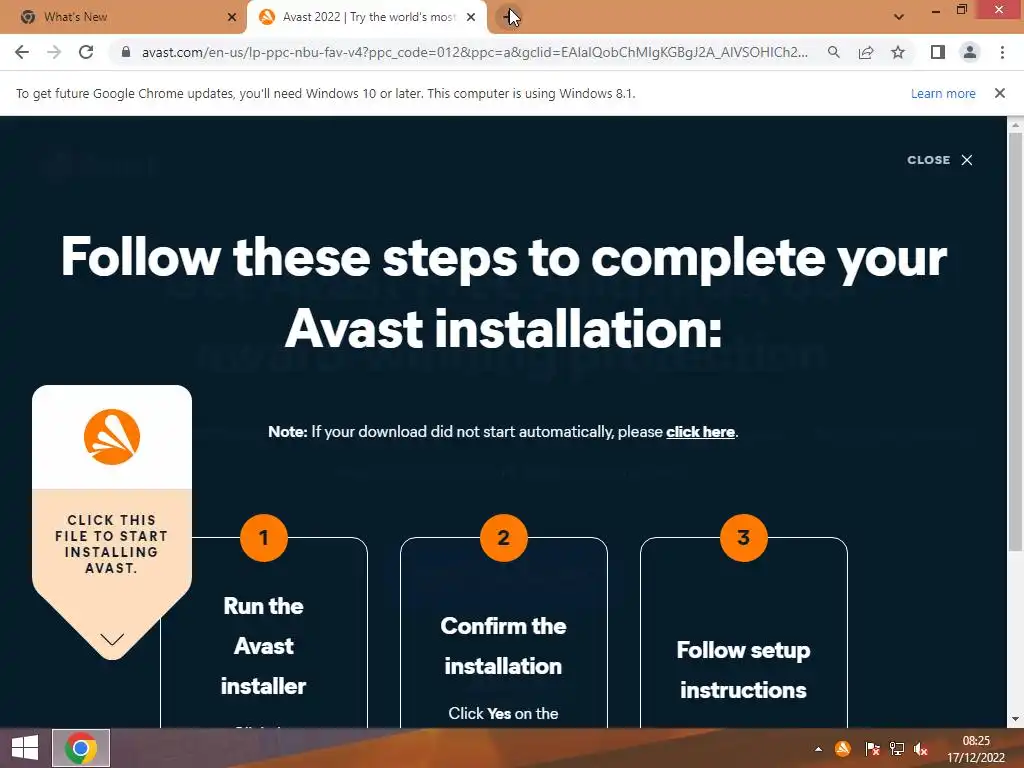Image resolution: width=1024 pixels, height=768 pixels.
Task: Click step 3 'Follow setup instructions' text
Action: pos(743,670)
